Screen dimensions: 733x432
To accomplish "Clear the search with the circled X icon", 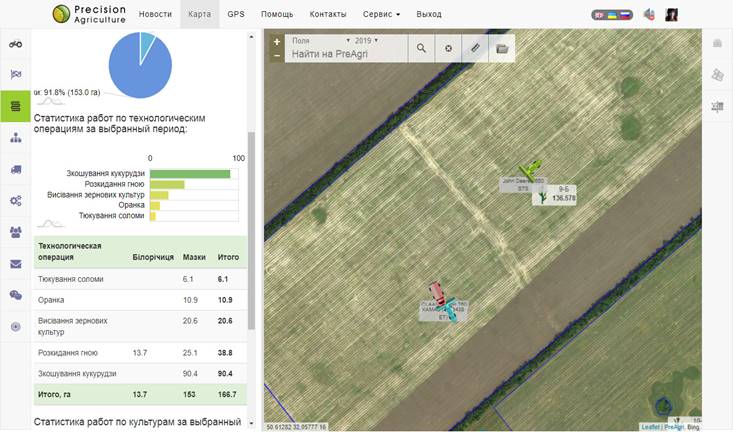I will point(448,48).
